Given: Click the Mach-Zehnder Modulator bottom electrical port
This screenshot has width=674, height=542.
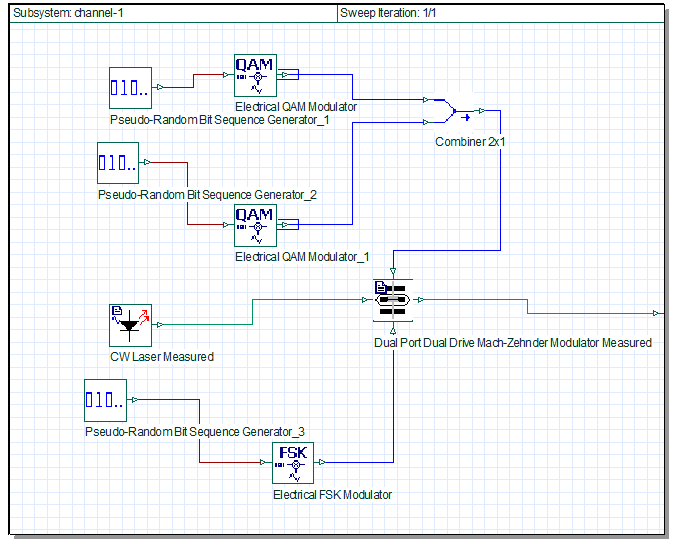Looking at the screenshot, I should 393,331.
